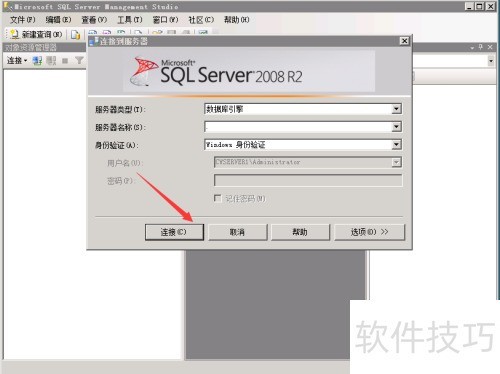Click the 连接到服务器 dialog title icon
The height and width of the screenshot is (374, 500).
[94, 41]
